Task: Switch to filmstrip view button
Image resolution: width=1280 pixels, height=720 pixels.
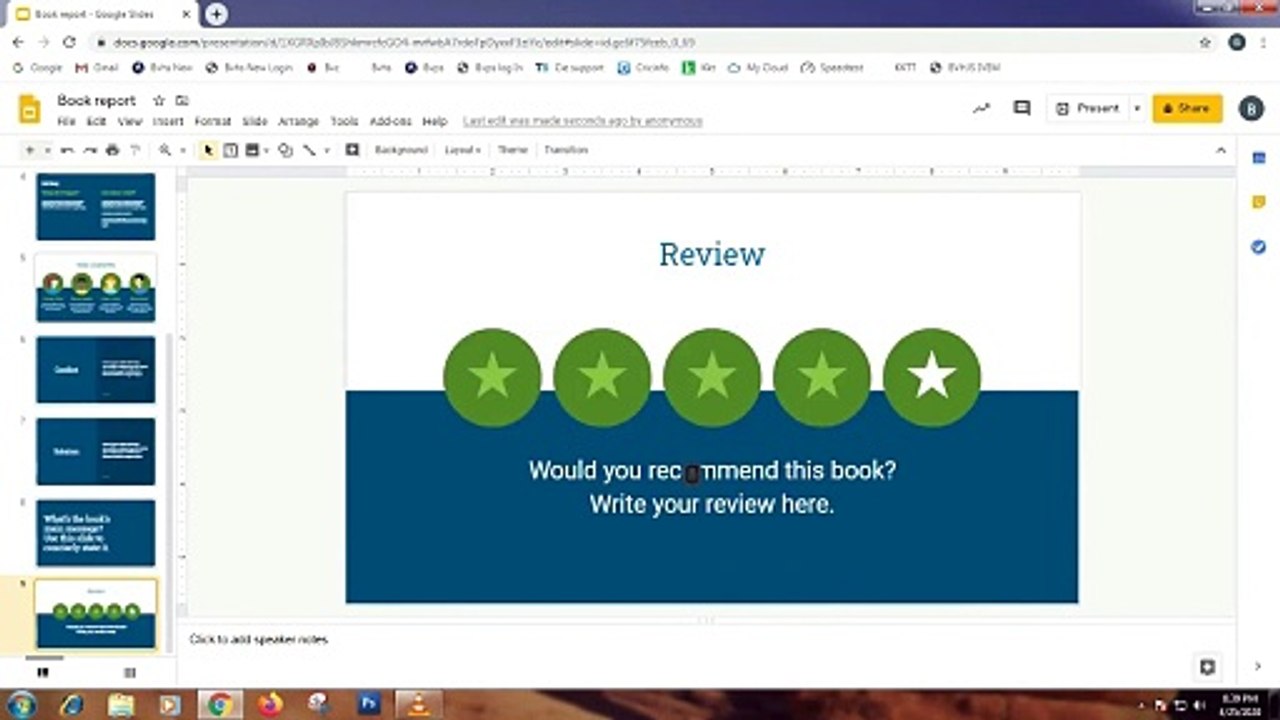Action: 42,673
